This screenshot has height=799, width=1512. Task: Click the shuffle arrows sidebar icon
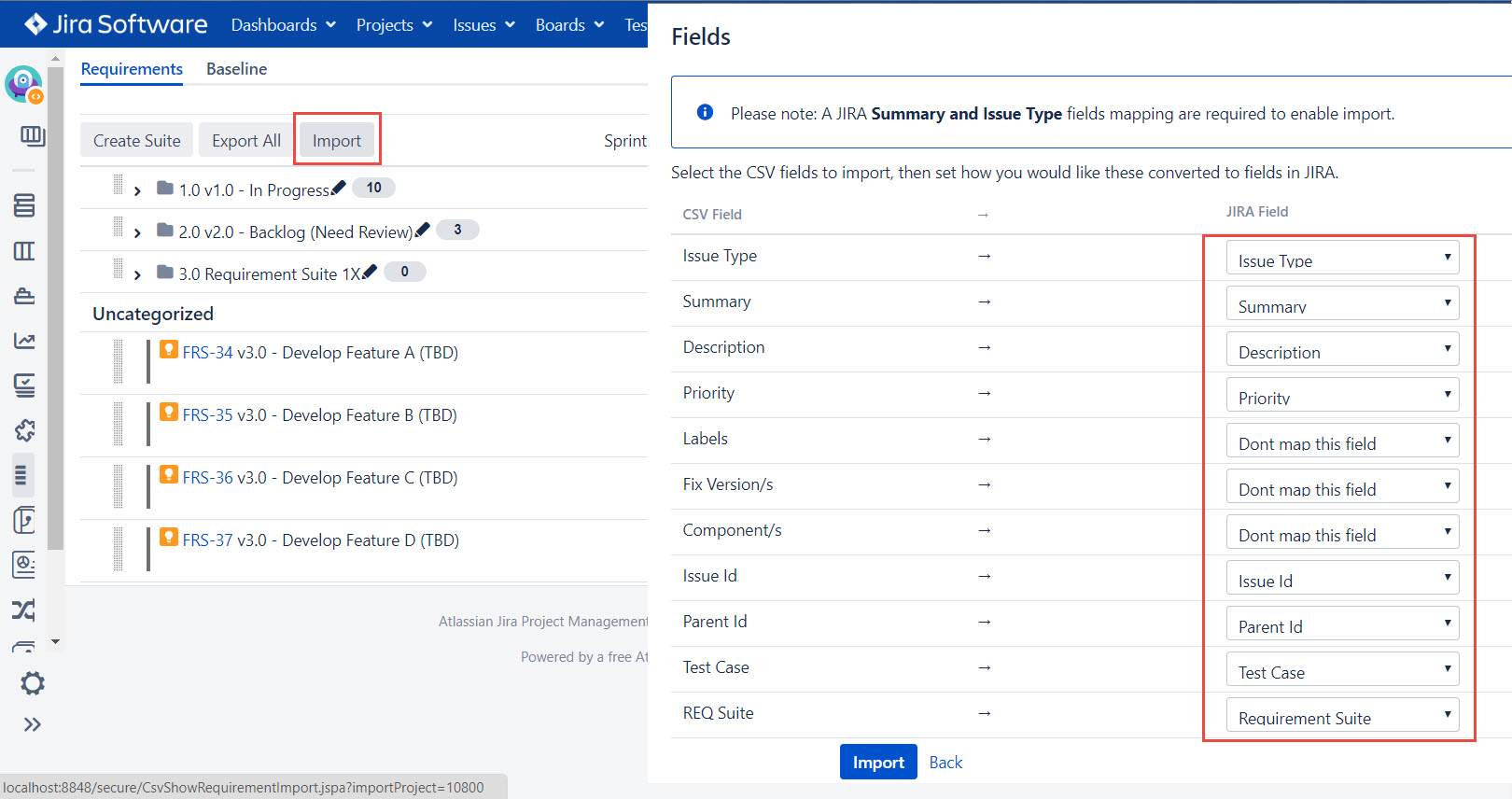[24, 610]
